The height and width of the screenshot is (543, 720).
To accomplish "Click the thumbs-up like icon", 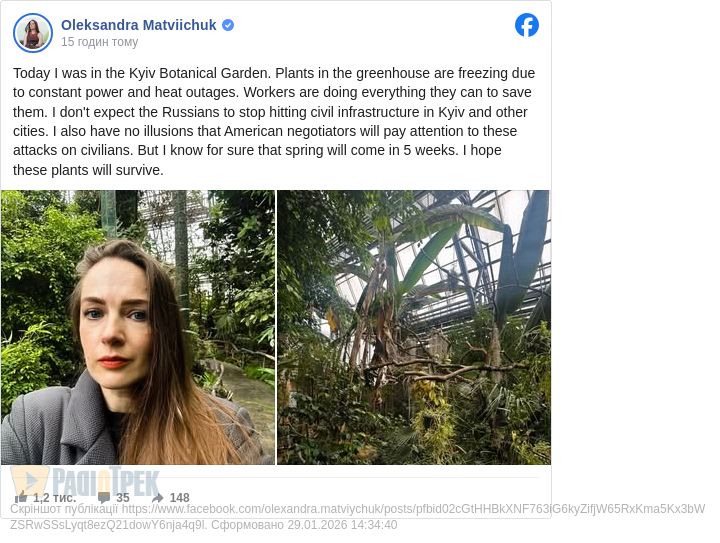I will pyautogui.click(x=21, y=497).
